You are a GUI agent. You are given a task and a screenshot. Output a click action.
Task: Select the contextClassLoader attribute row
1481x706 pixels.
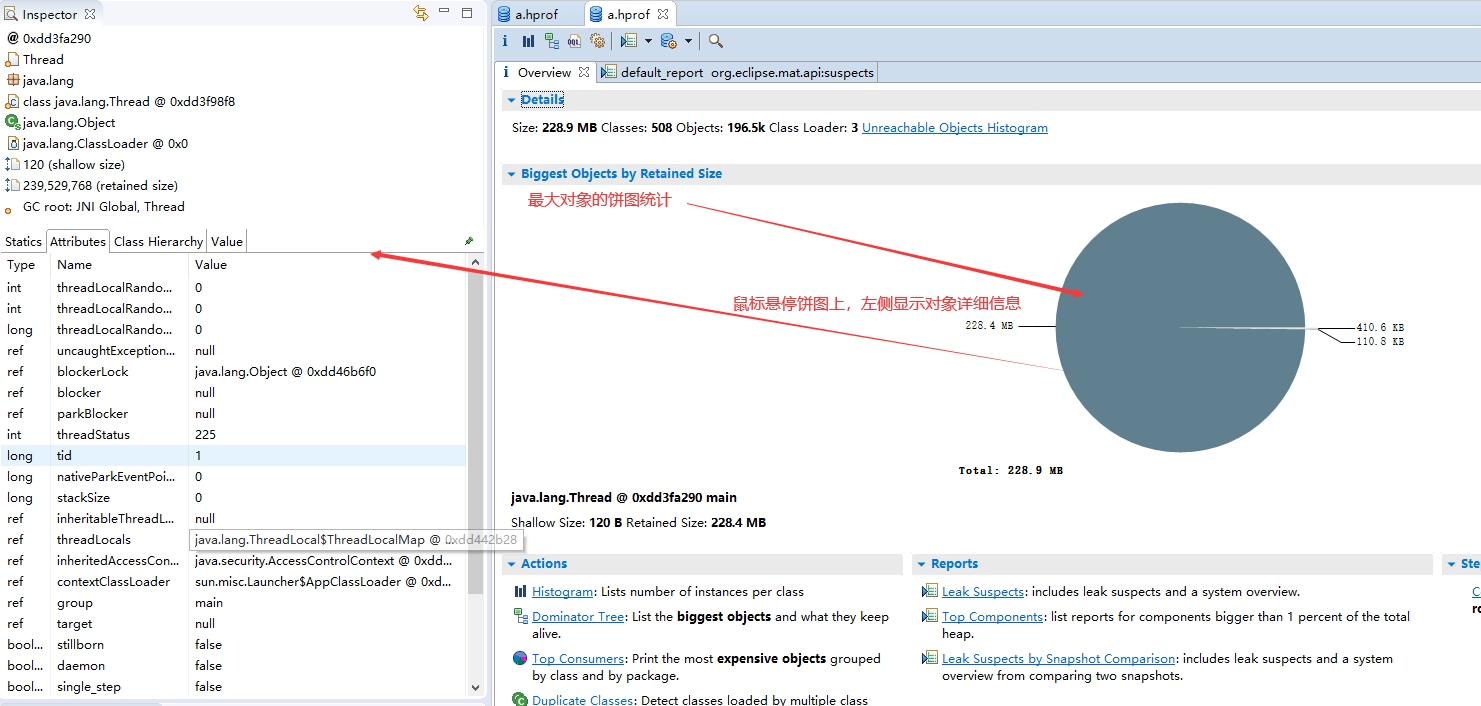pos(234,581)
